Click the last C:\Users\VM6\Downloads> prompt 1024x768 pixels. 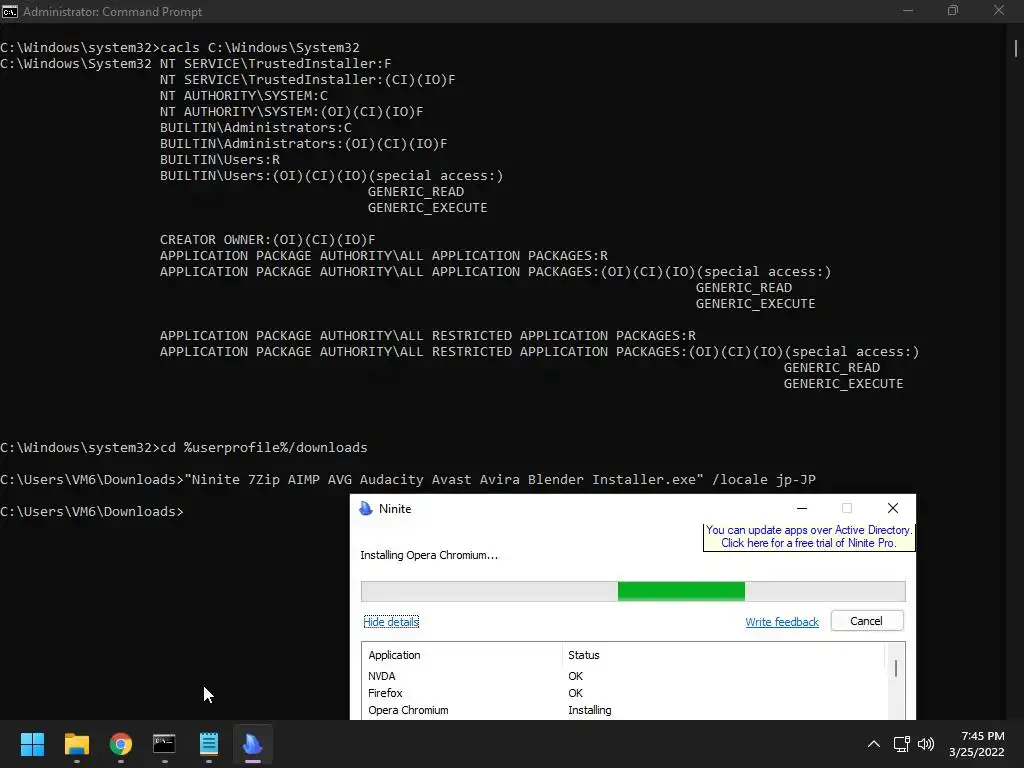pyautogui.click(x=92, y=512)
